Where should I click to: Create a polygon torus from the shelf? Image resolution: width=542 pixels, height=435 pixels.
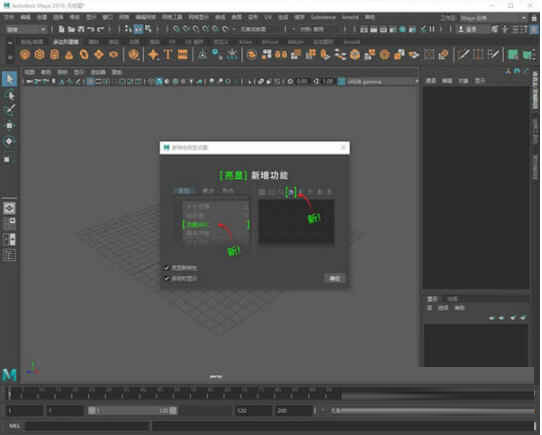click(x=84, y=55)
